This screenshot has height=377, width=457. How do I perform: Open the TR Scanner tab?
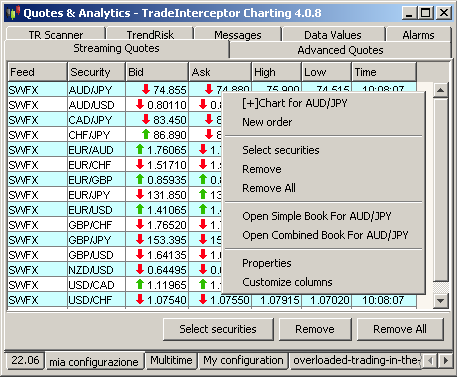tap(56, 34)
